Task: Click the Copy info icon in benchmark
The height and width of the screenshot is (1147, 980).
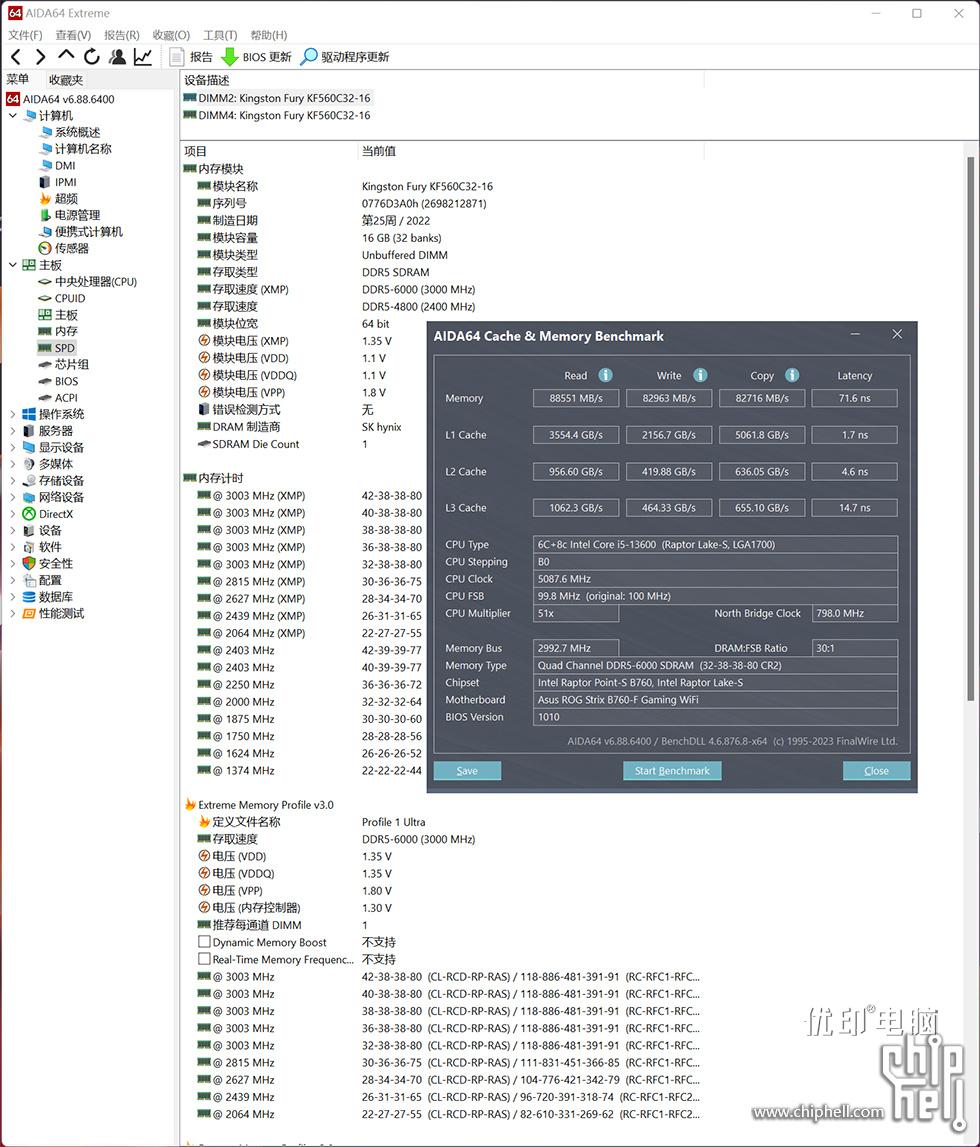Action: pos(792,375)
